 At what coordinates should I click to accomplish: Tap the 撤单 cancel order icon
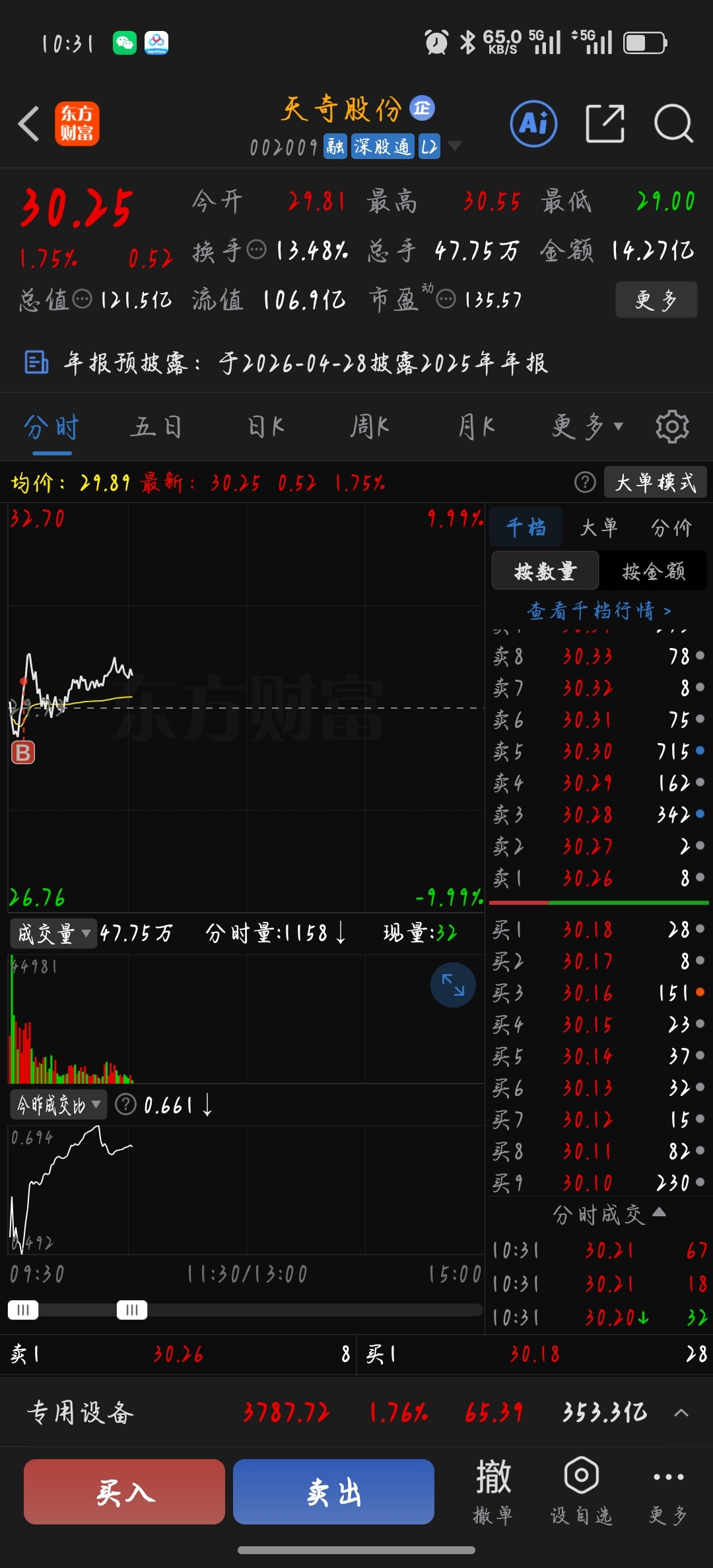493,1491
